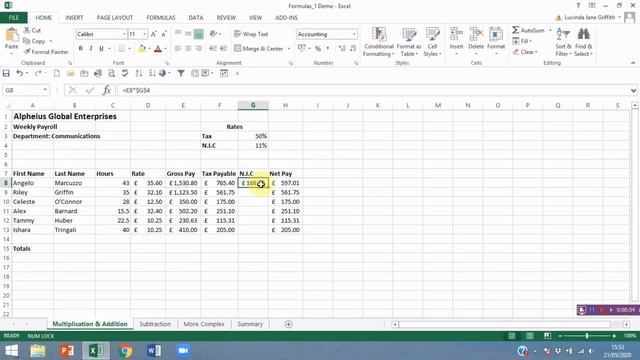Viewport: 640px width, 360px height.
Task: Apply the red font color
Action: (158, 49)
